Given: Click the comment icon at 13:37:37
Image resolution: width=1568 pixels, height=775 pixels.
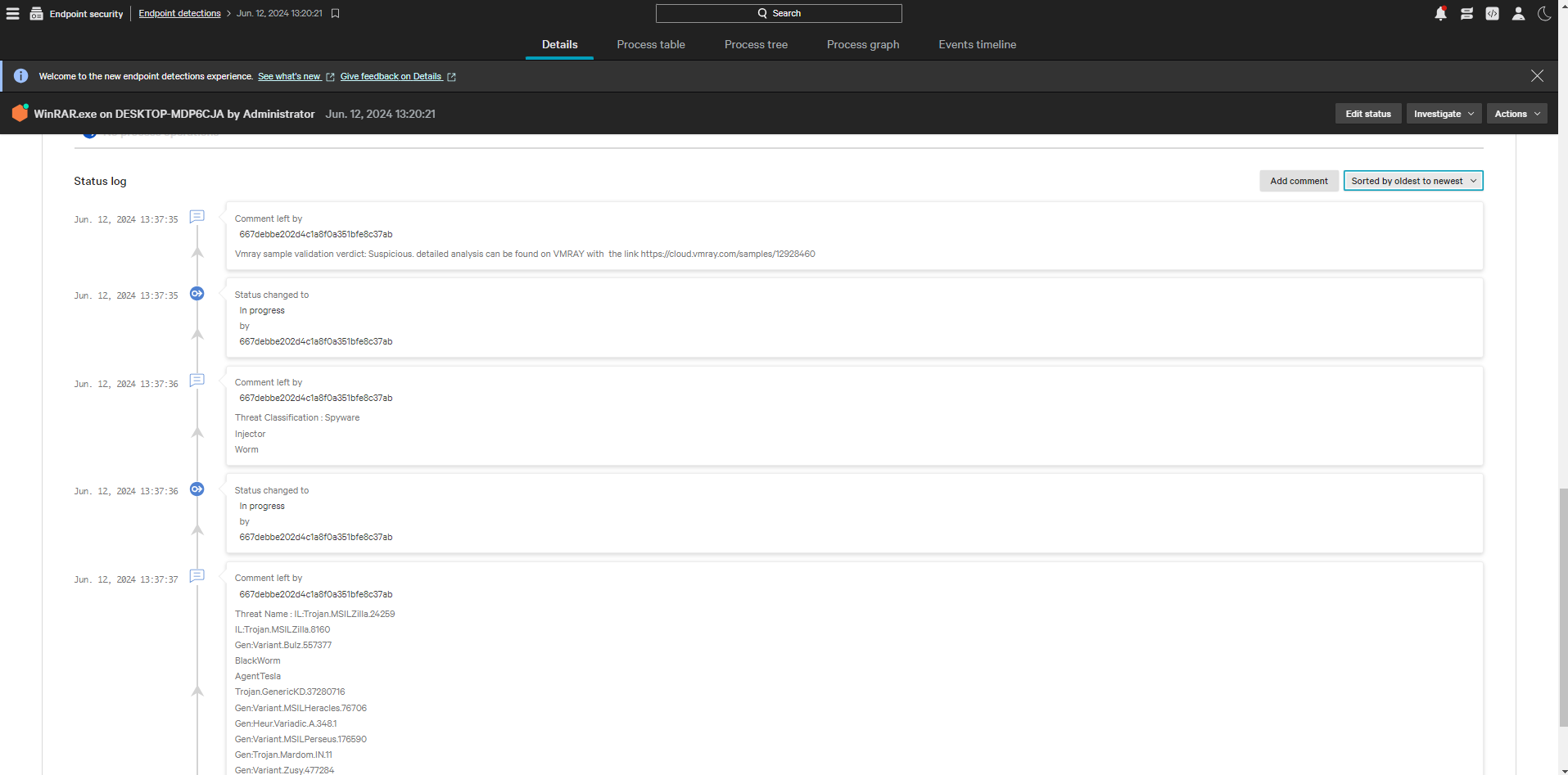Looking at the screenshot, I should [x=197, y=576].
